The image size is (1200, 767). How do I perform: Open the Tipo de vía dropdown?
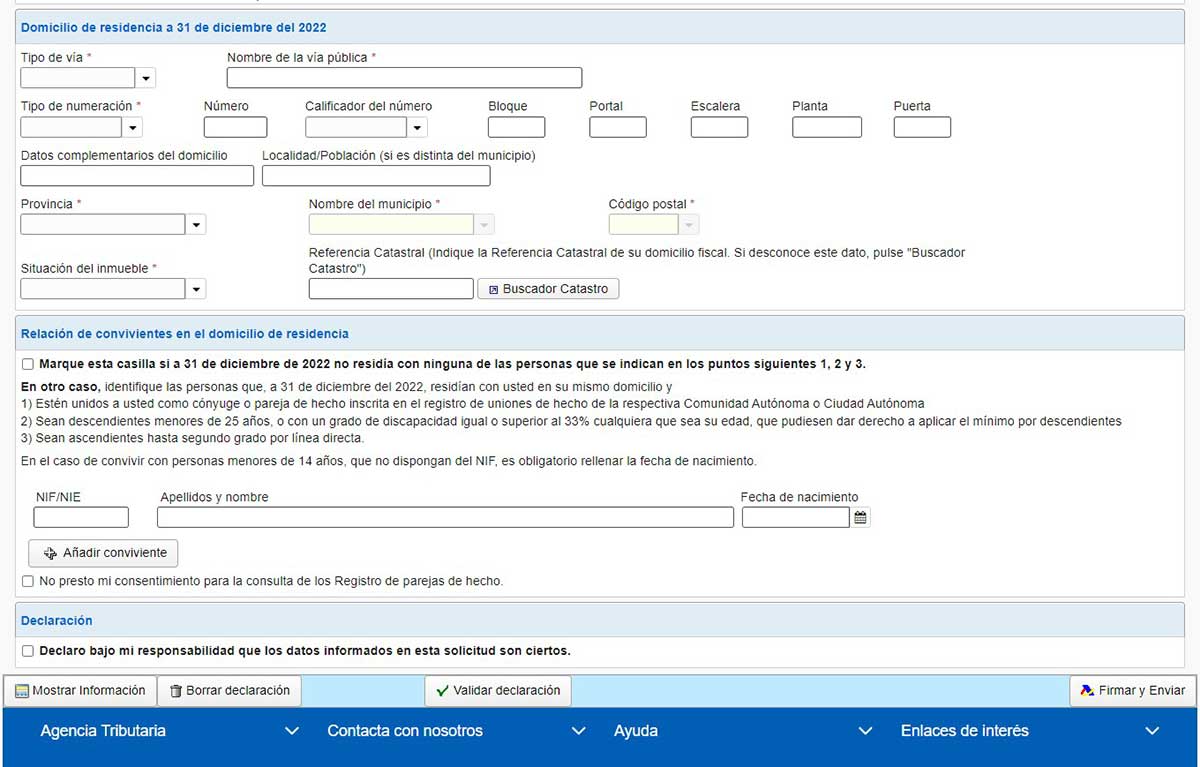coord(146,78)
